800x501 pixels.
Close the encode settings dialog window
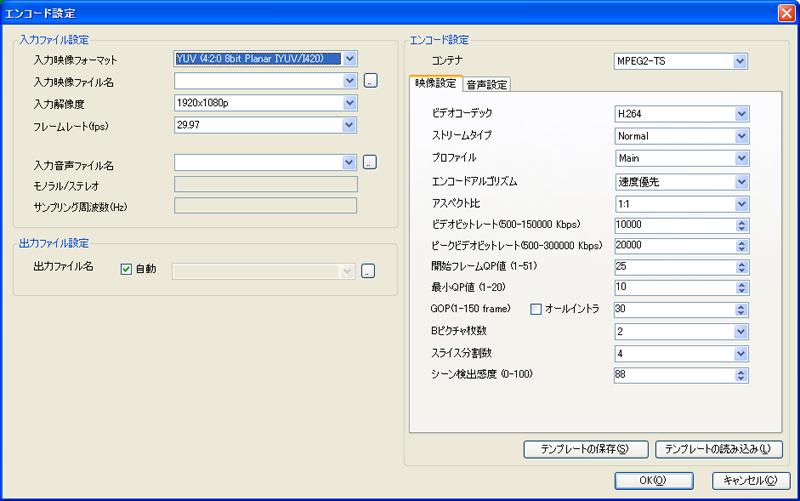(x=786, y=12)
